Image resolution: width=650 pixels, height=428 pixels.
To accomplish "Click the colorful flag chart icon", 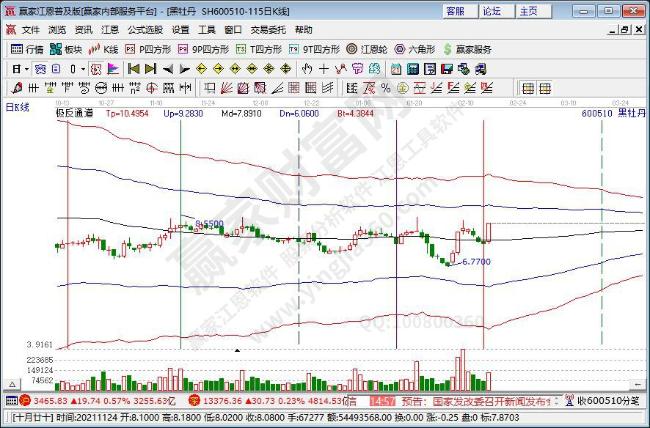I will [113, 69].
